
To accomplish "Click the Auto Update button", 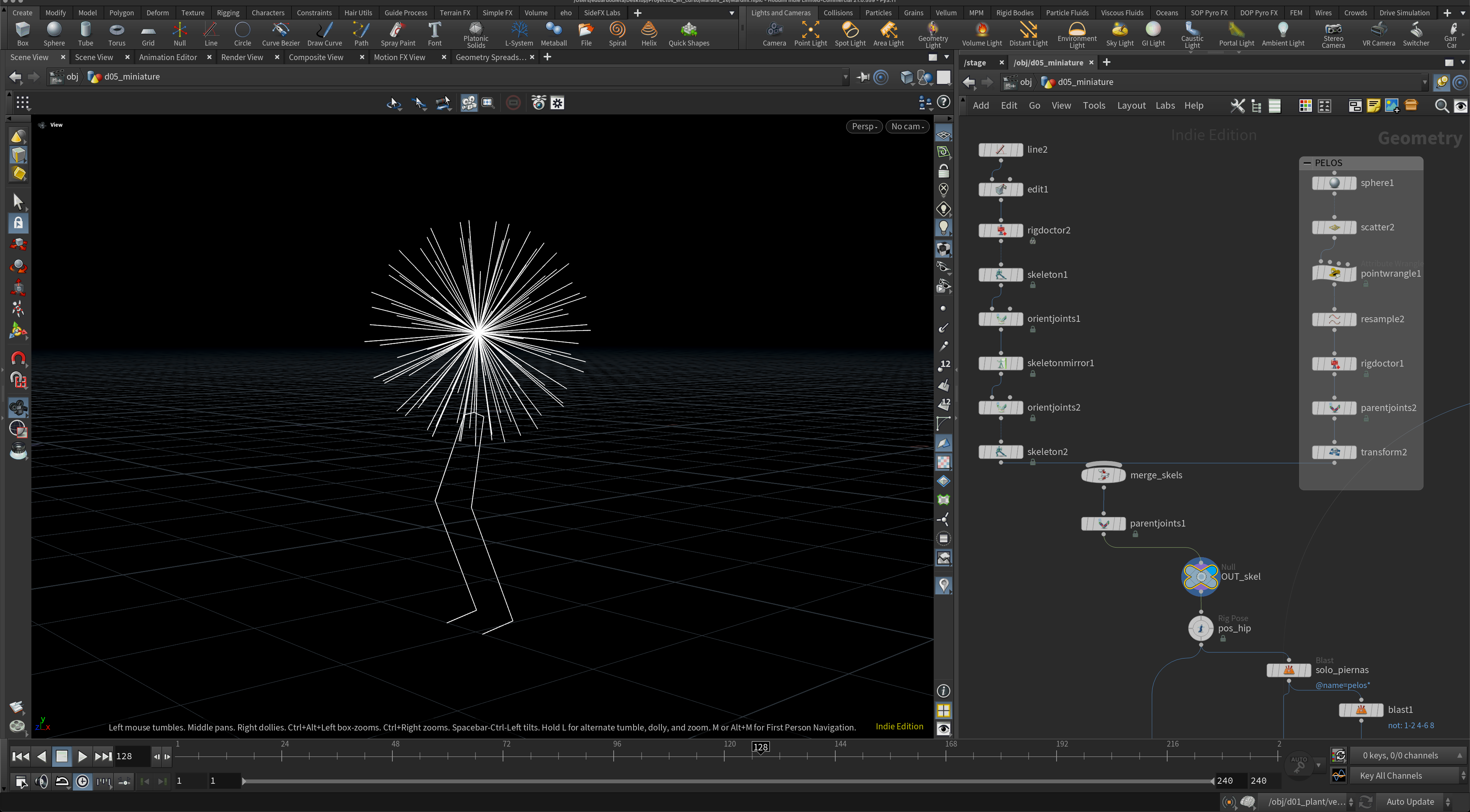I will pos(1410,802).
